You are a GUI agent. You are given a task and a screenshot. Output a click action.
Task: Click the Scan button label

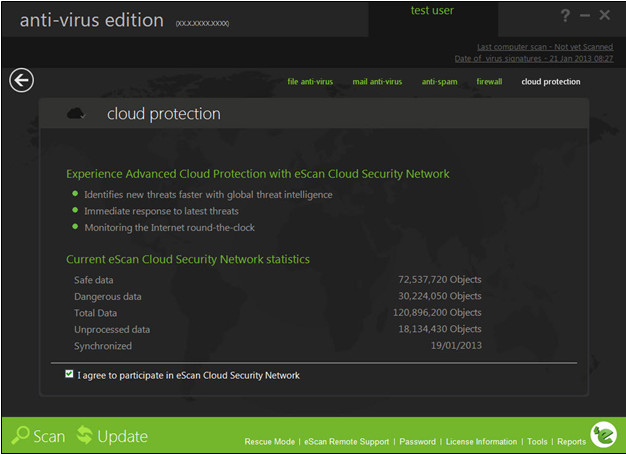[49, 436]
